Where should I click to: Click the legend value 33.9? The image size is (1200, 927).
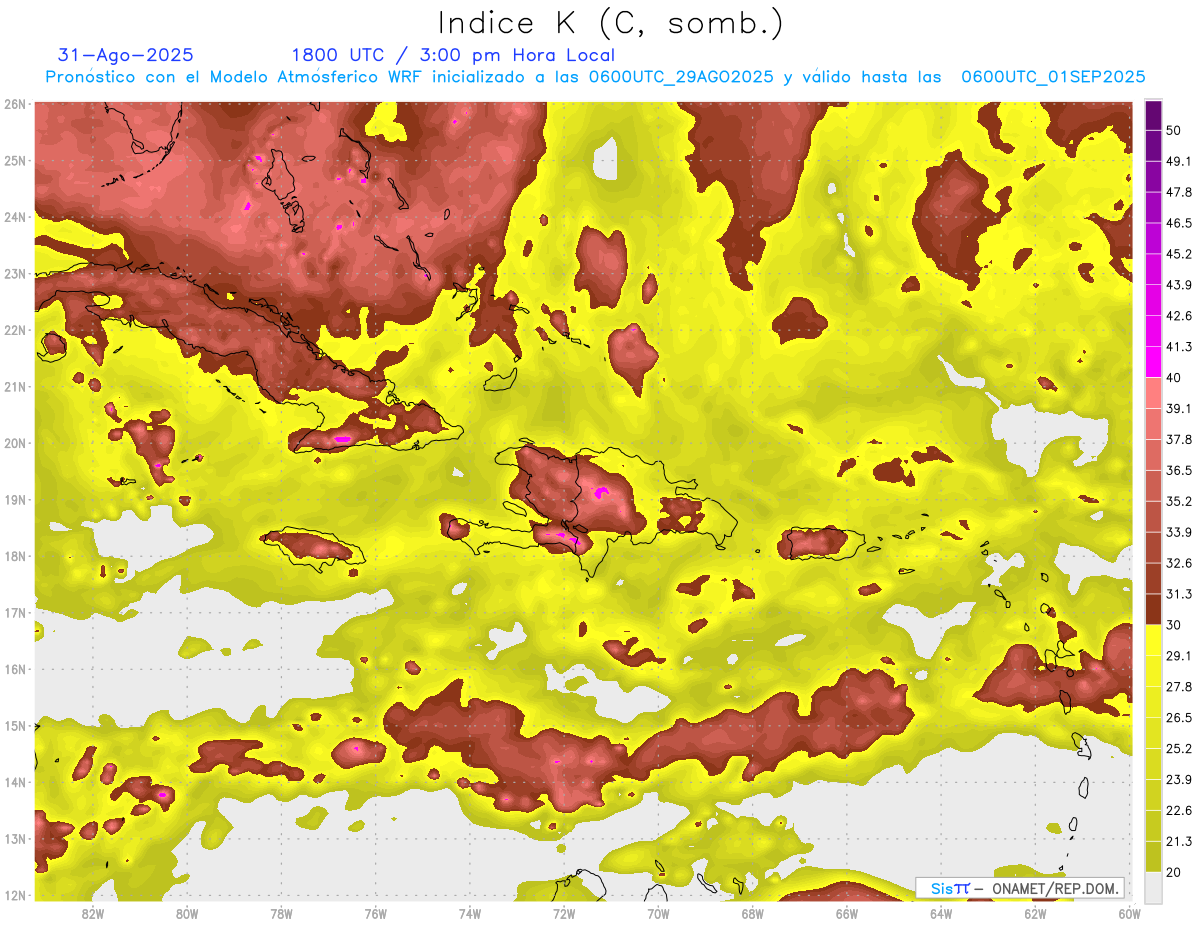coord(1178,532)
